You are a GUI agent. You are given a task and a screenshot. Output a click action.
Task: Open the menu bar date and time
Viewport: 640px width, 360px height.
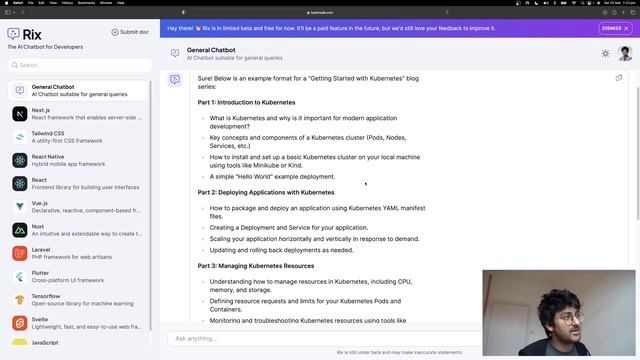[x=619, y=3]
